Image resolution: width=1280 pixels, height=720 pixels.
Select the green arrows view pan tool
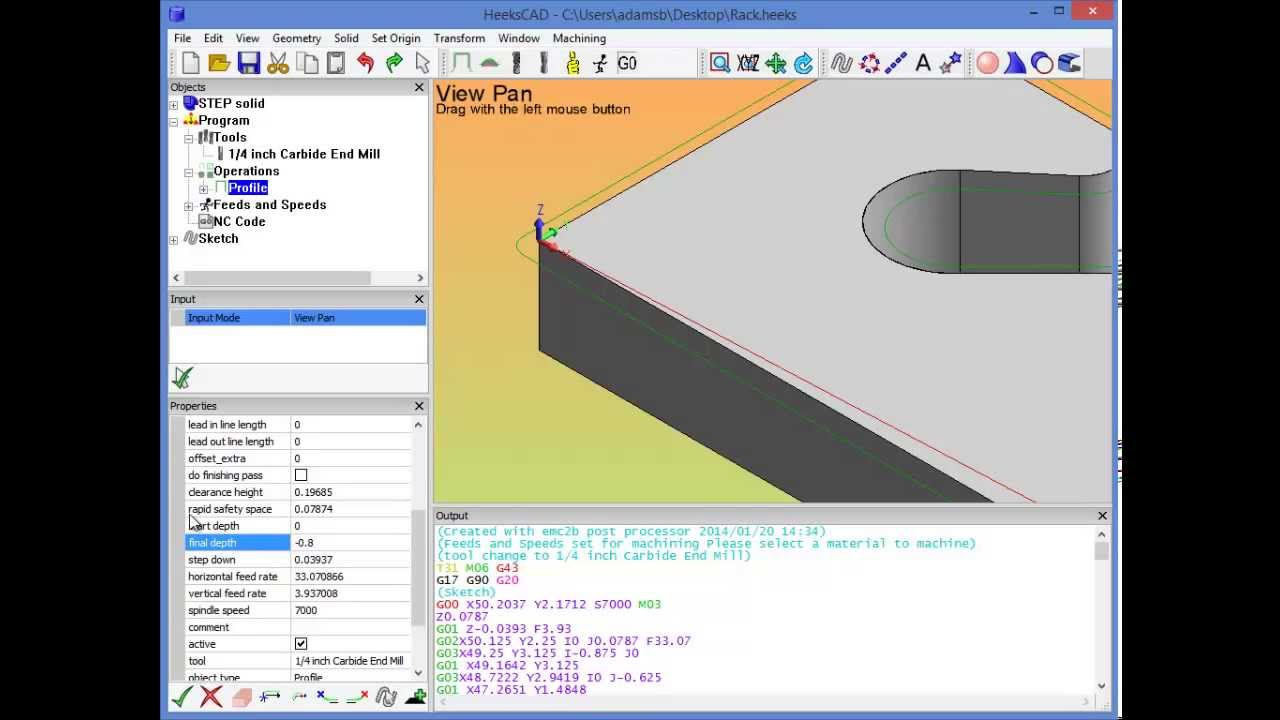776,64
